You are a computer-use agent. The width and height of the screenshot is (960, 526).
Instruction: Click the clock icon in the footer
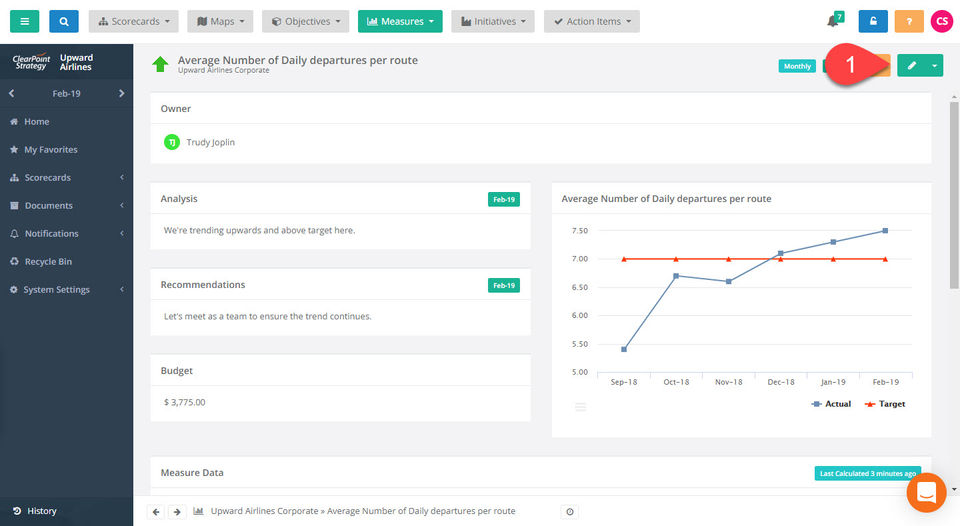click(570, 511)
